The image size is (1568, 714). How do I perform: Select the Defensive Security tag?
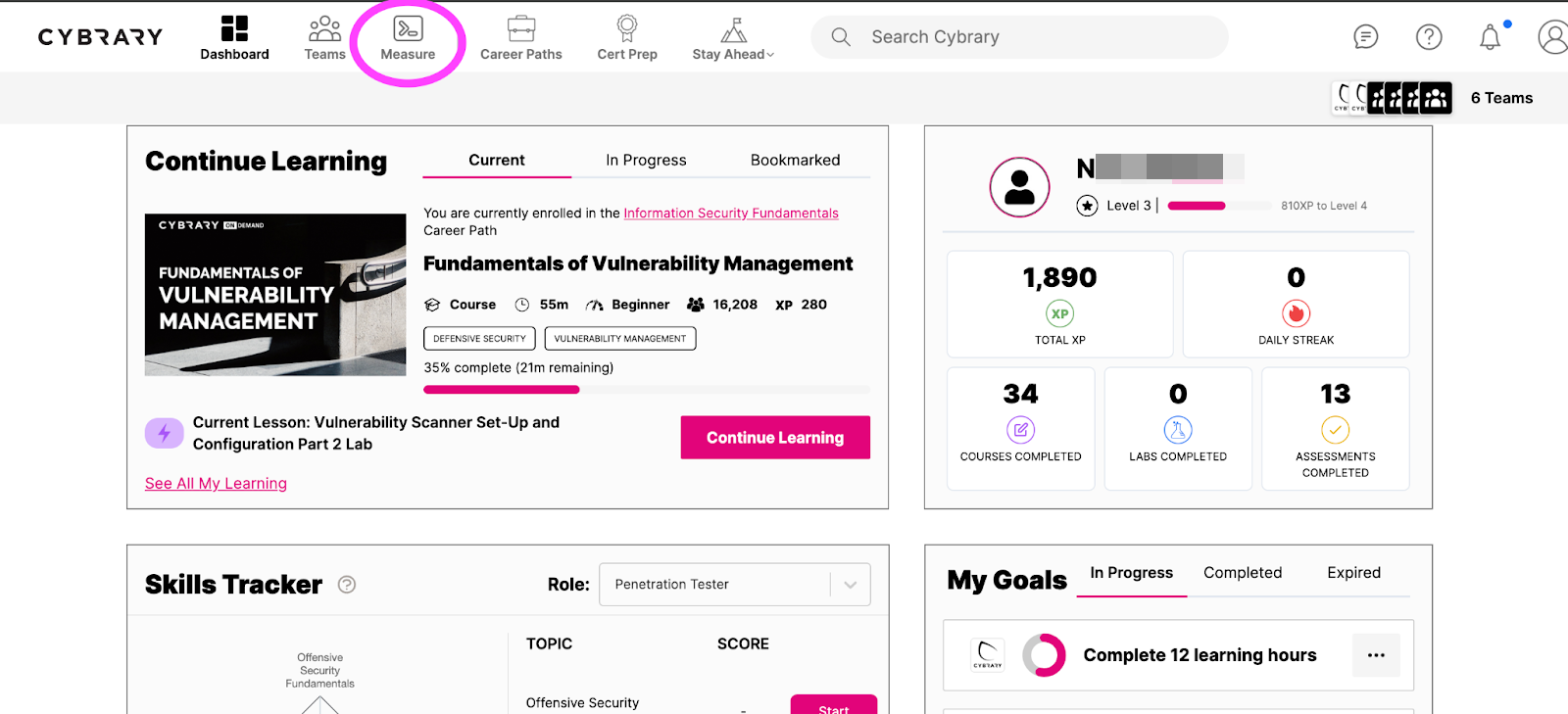(479, 338)
